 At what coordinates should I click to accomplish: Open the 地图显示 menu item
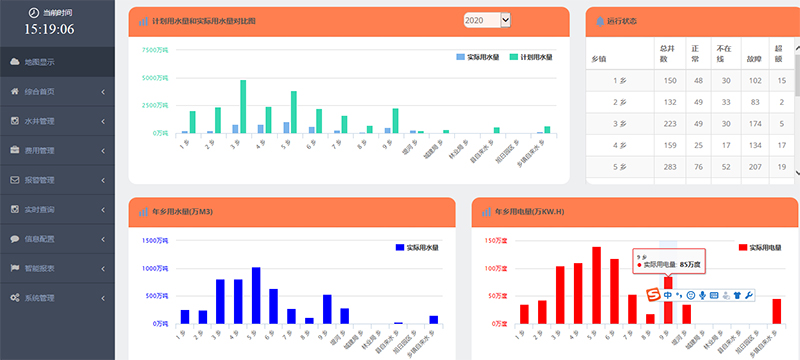point(57,62)
